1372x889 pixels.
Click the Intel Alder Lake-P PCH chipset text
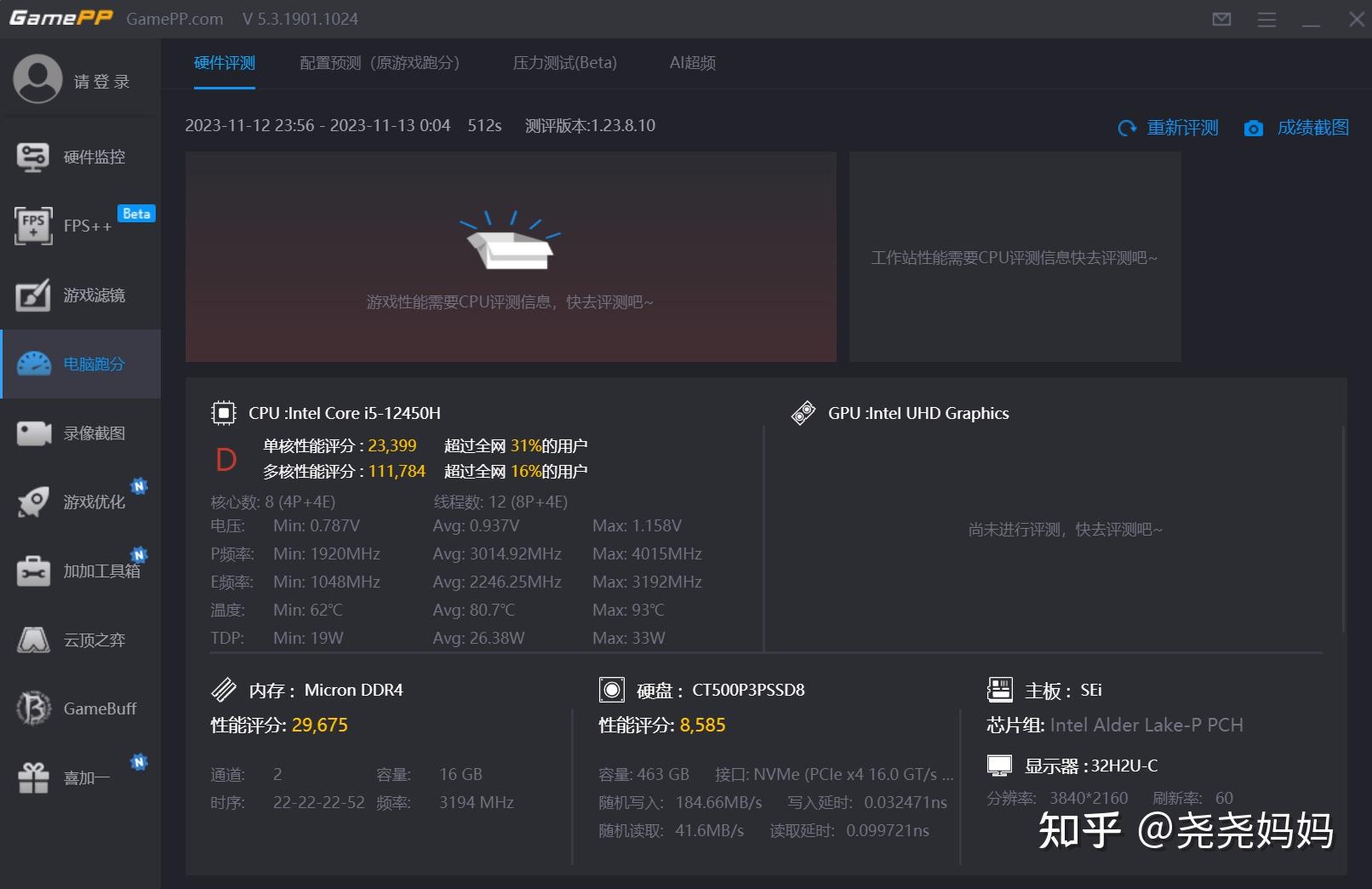coord(1146,726)
